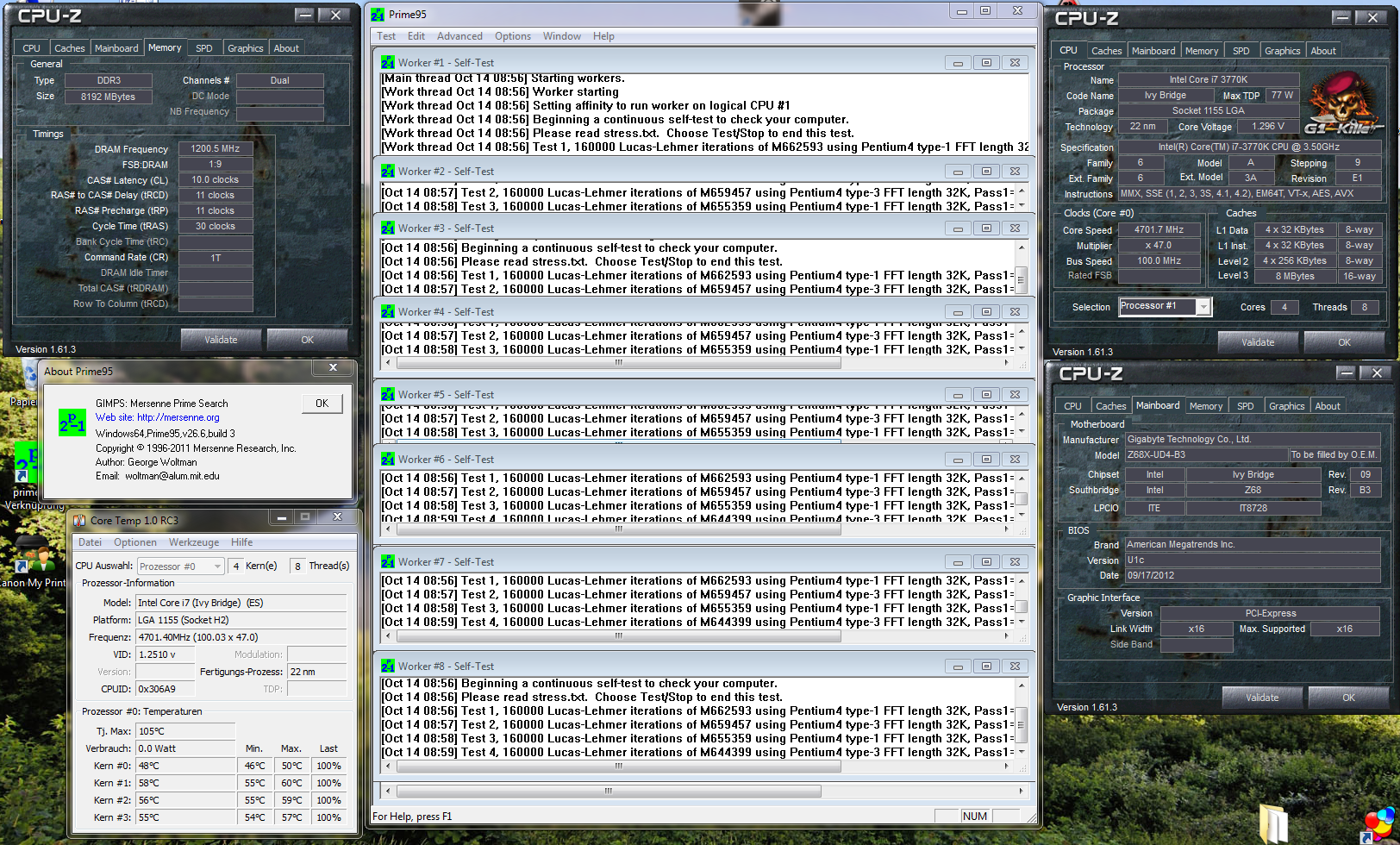
Task: Click the Worker #4 Self-Test window icon
Action: (388, 312)
